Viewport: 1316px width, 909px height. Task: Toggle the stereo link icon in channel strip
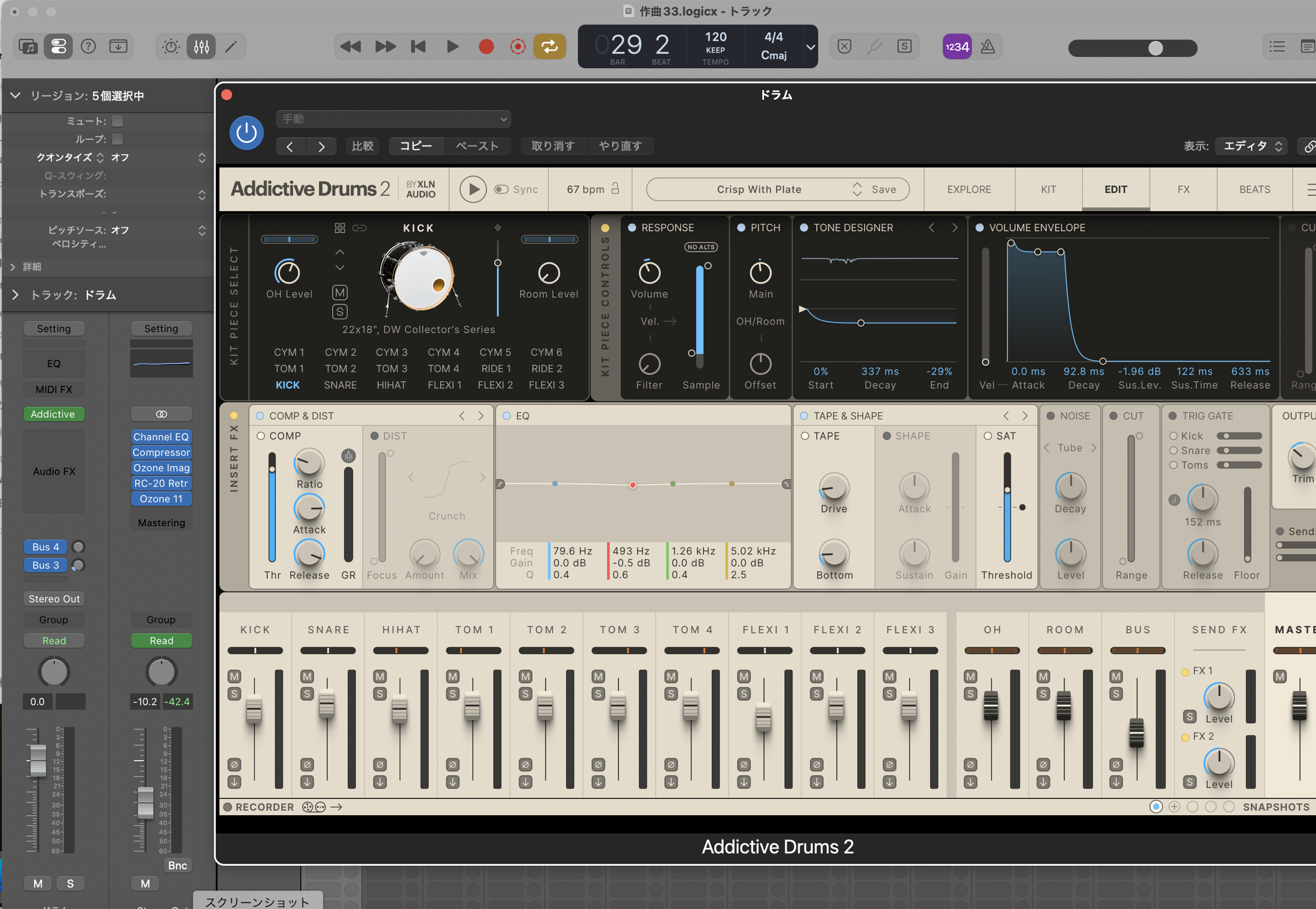162,414
